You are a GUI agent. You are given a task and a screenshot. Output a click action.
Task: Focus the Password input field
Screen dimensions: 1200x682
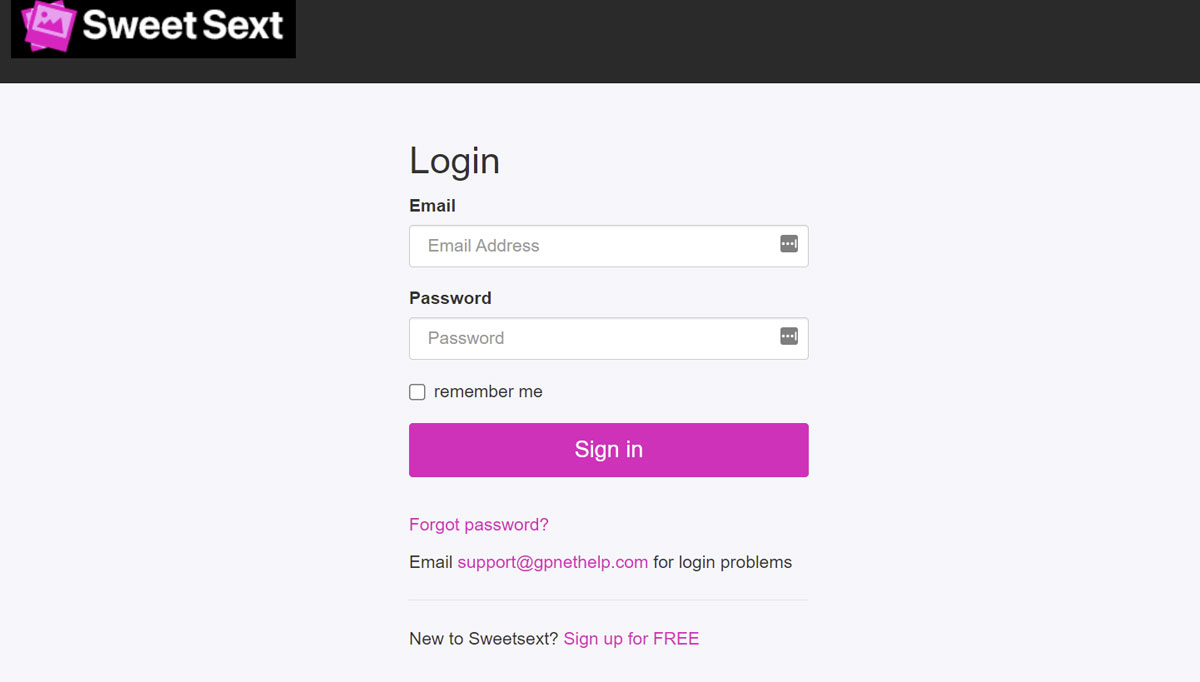[590, 338]
